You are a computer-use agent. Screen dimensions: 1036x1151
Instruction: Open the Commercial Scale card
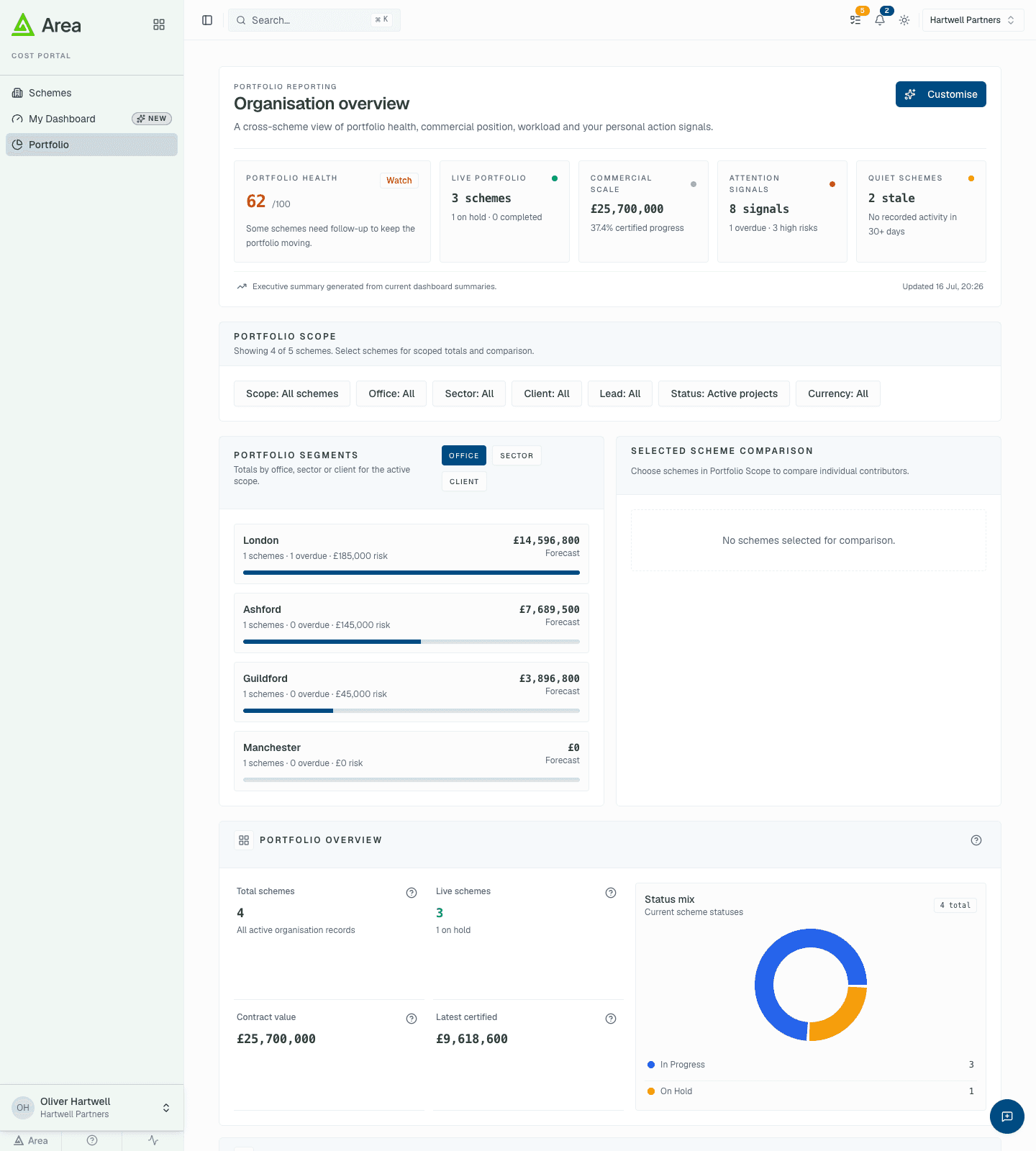tap(643, 211)
